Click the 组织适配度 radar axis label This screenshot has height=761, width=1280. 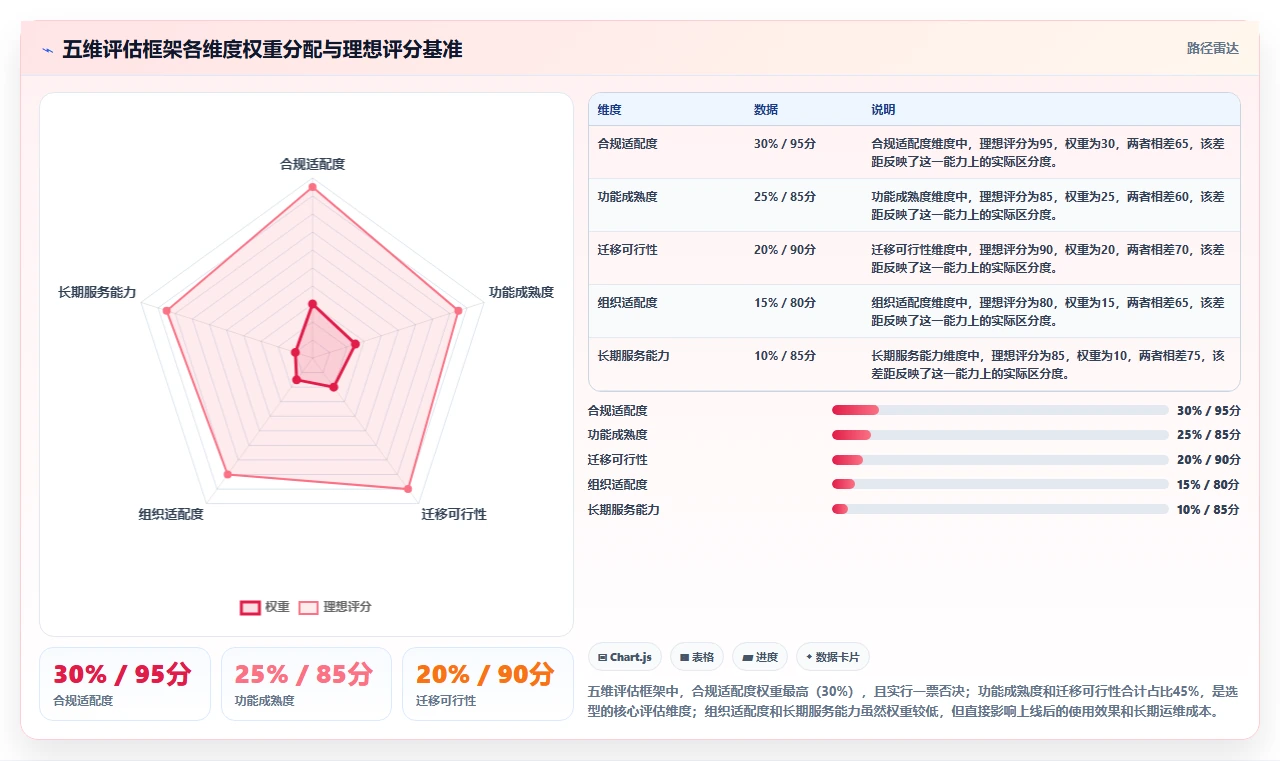coord(171,514)
